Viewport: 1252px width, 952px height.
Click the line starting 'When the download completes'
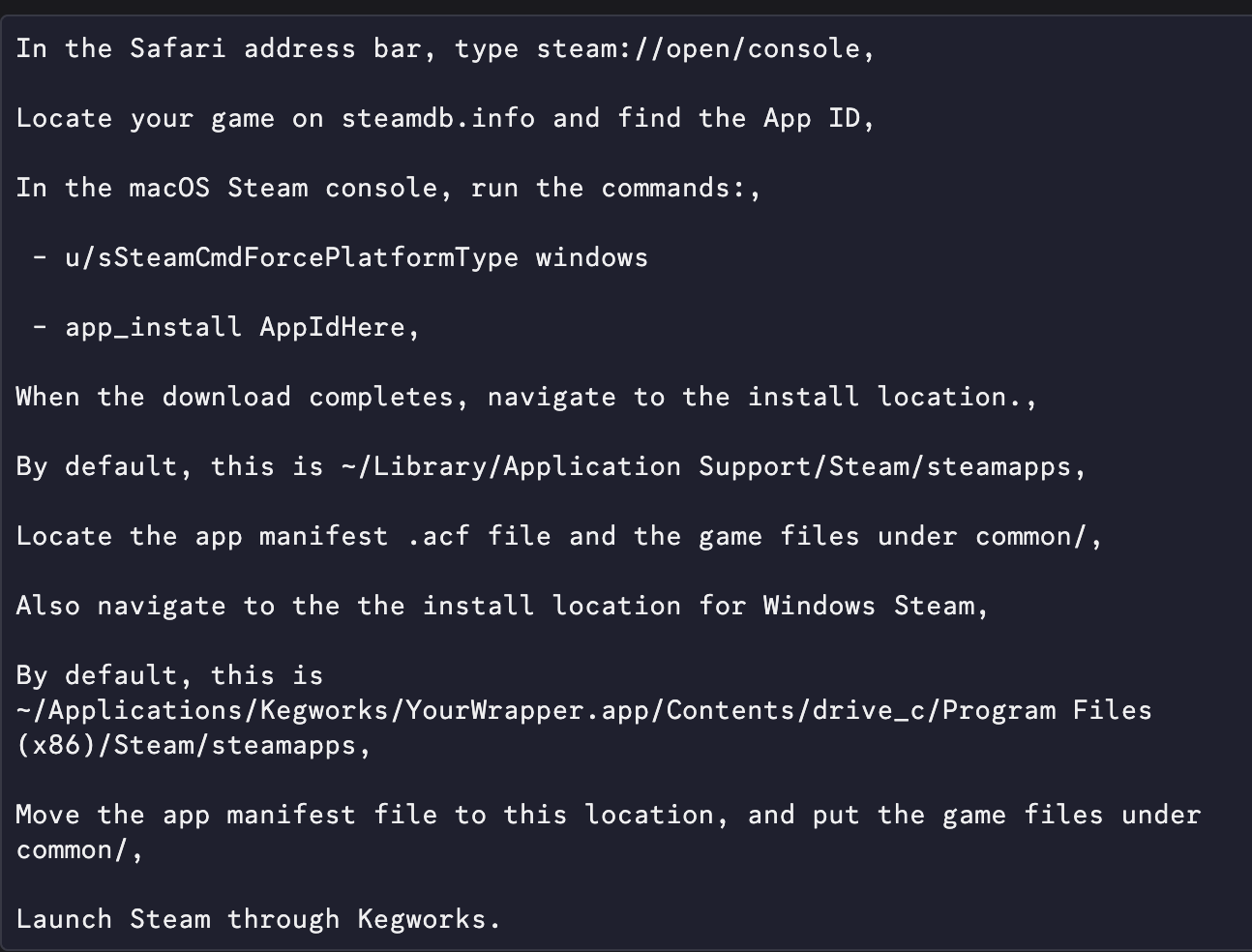526,397
